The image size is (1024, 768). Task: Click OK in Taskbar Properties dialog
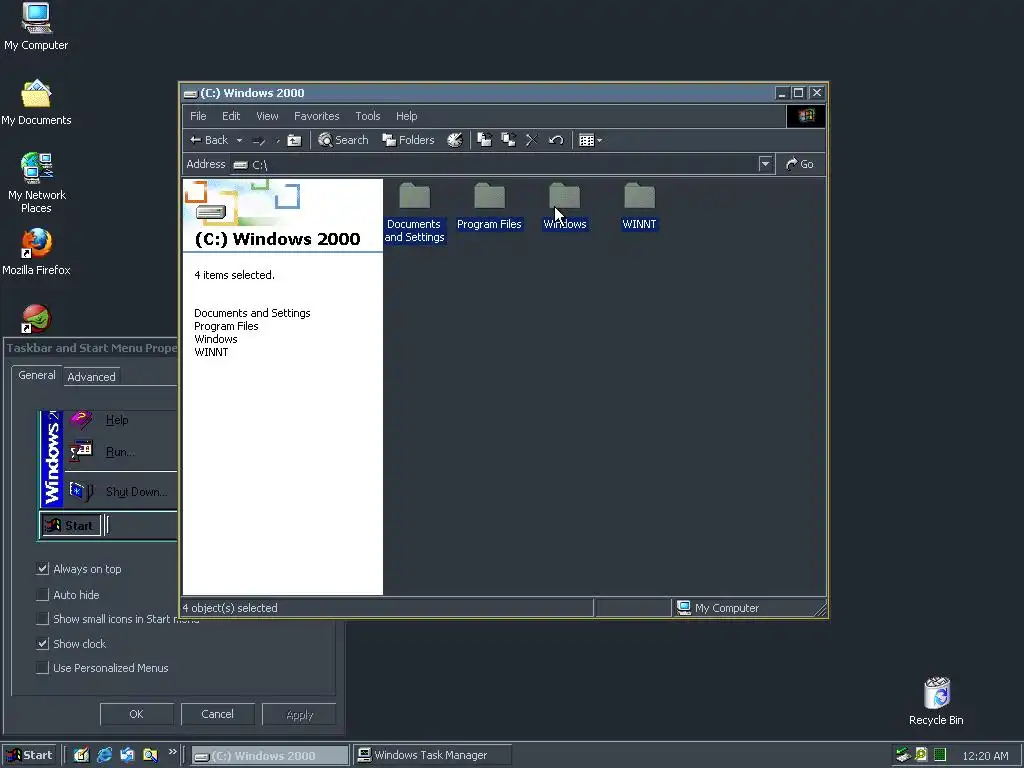coord(136,714)
